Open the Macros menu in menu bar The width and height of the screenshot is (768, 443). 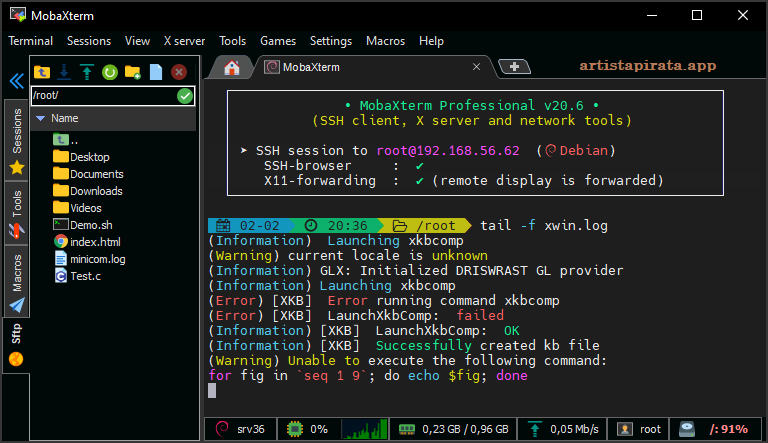point(385,41)
